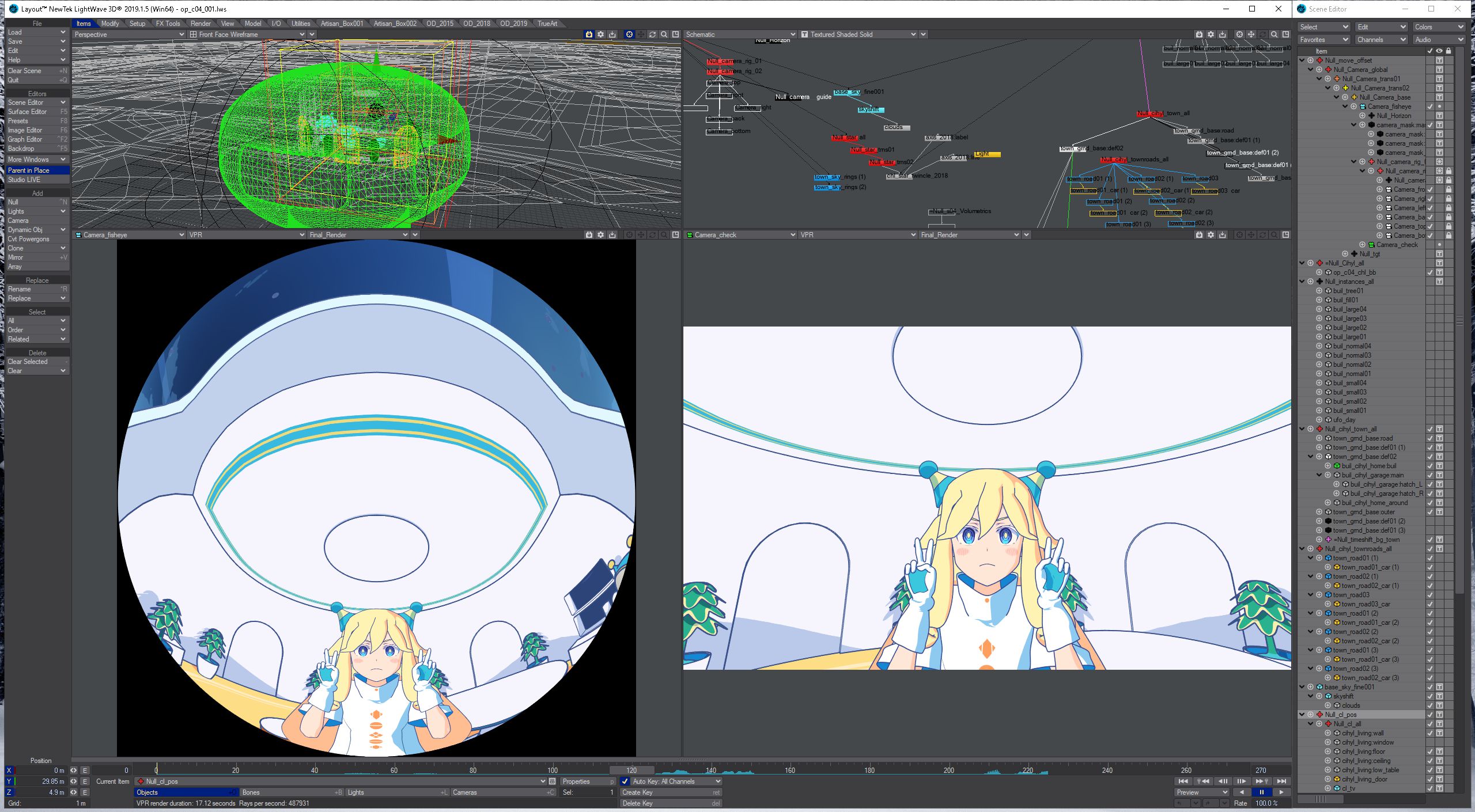
Task: Toggle visibility cell for Null_instances_all row
Action: click(x=1439, y=282)
